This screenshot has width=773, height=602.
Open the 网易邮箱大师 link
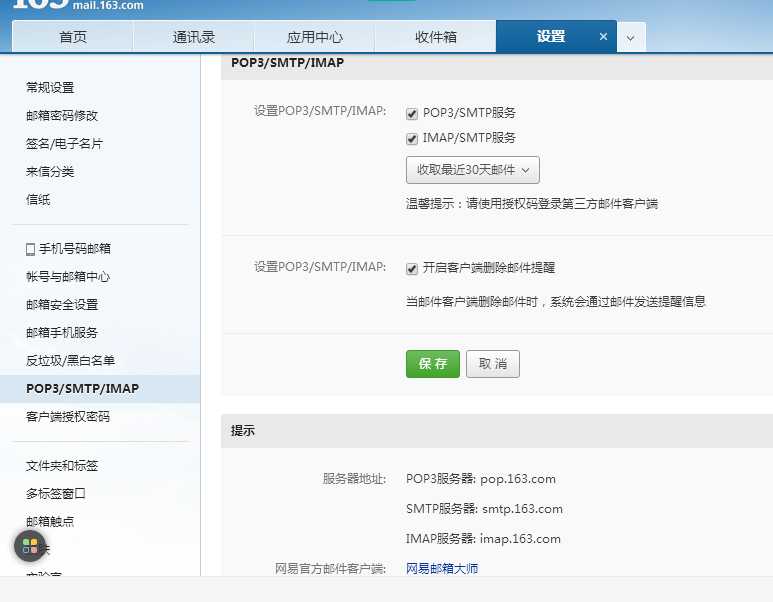(x=442, y=568)
